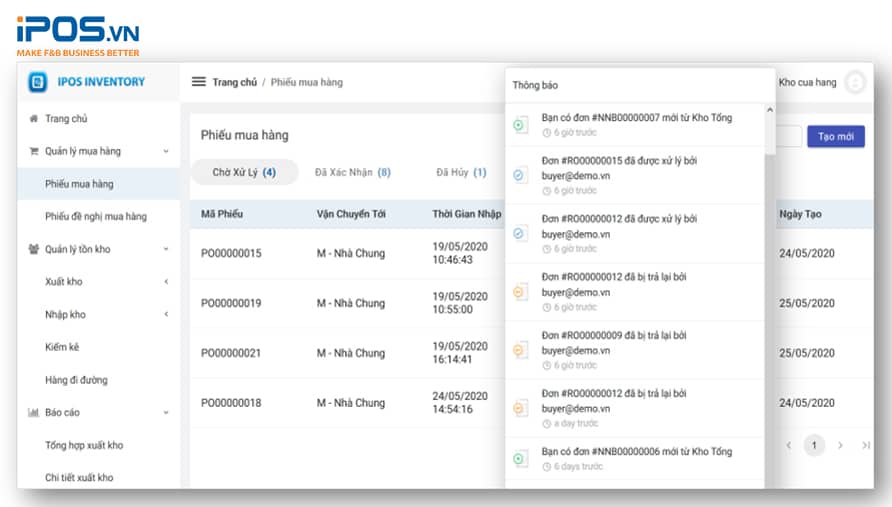Click the home icon beside Trang chủ
This screenshot has height=507, width=892.
34,119
